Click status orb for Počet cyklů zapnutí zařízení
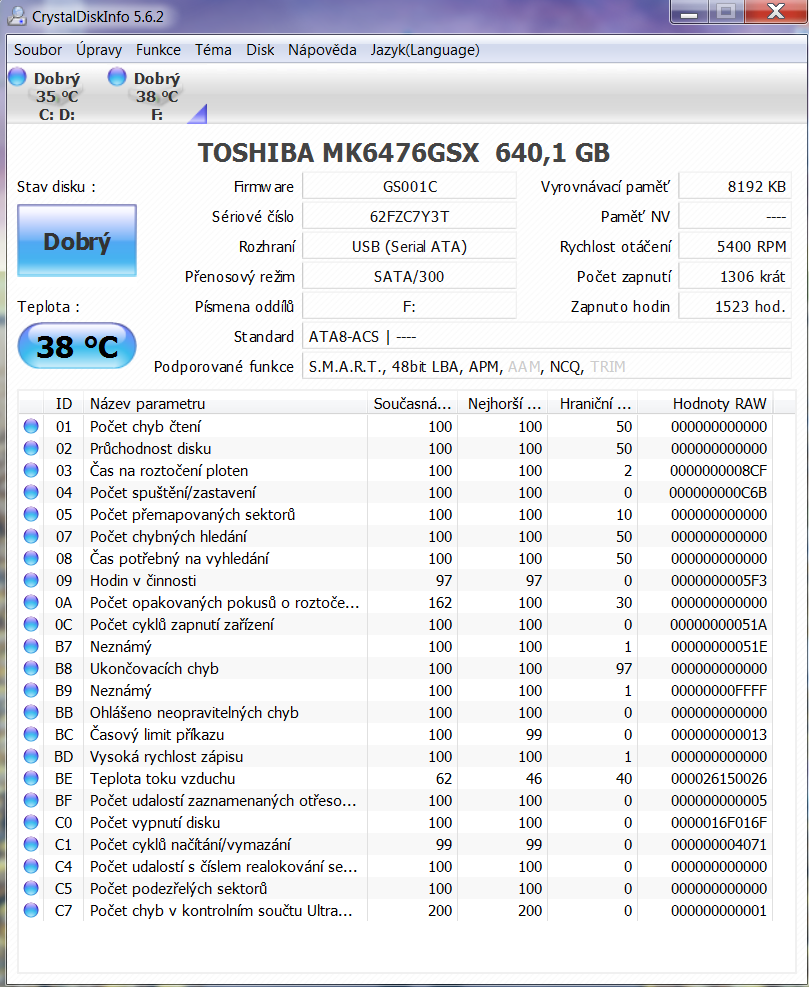 31,624
